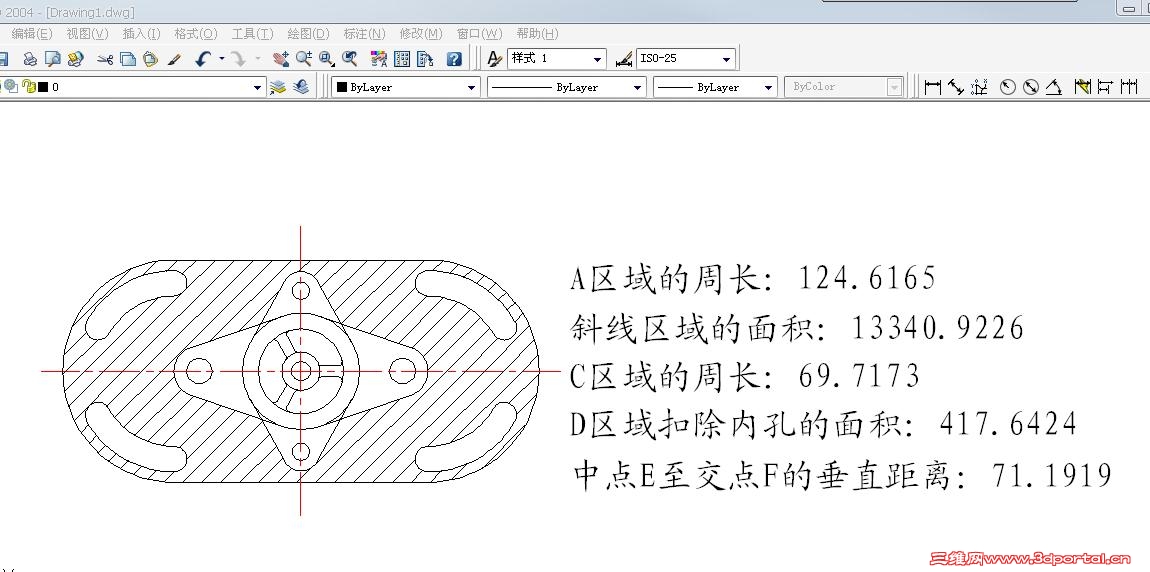Image resolution: width=1150 pixels, height=572 pixels.
Task: Open Plot Preview from the toolbar
Action: [52, 59]
